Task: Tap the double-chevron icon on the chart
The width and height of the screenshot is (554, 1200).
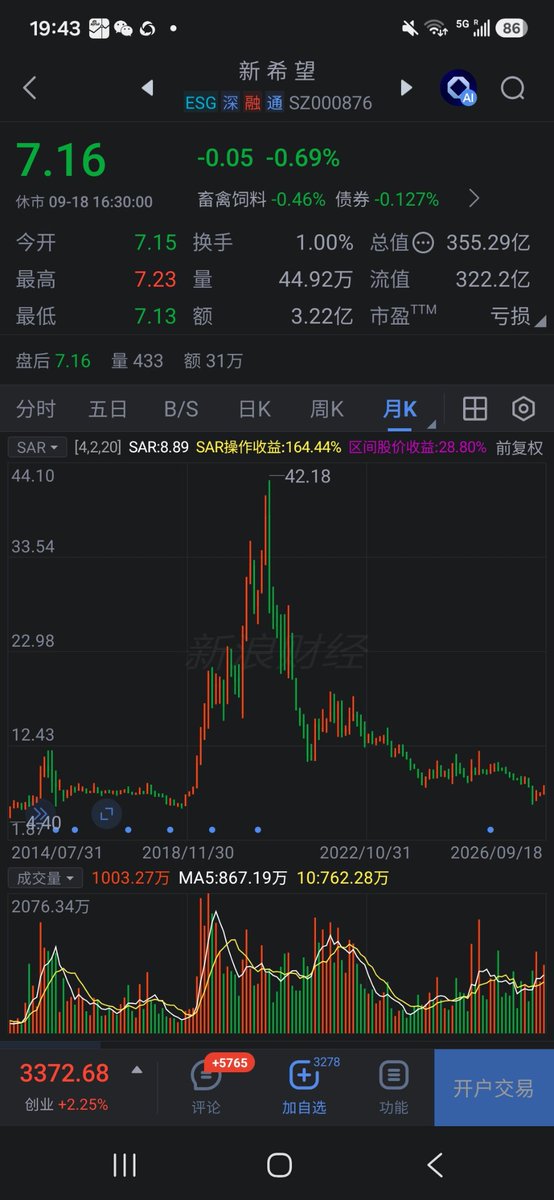Action: [x=40, y=813]
